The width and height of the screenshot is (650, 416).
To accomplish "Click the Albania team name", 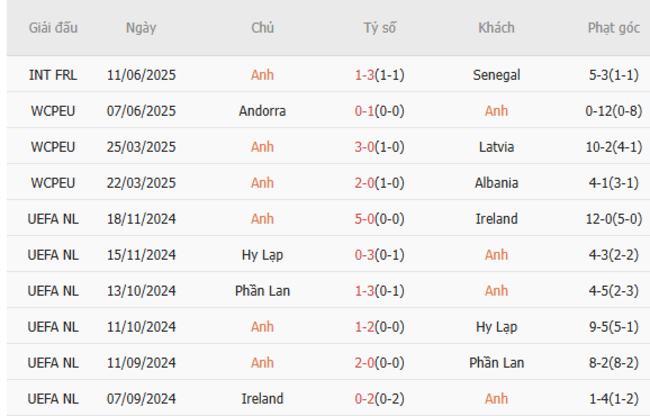I will pyautogui.click(x=496, y=183).
